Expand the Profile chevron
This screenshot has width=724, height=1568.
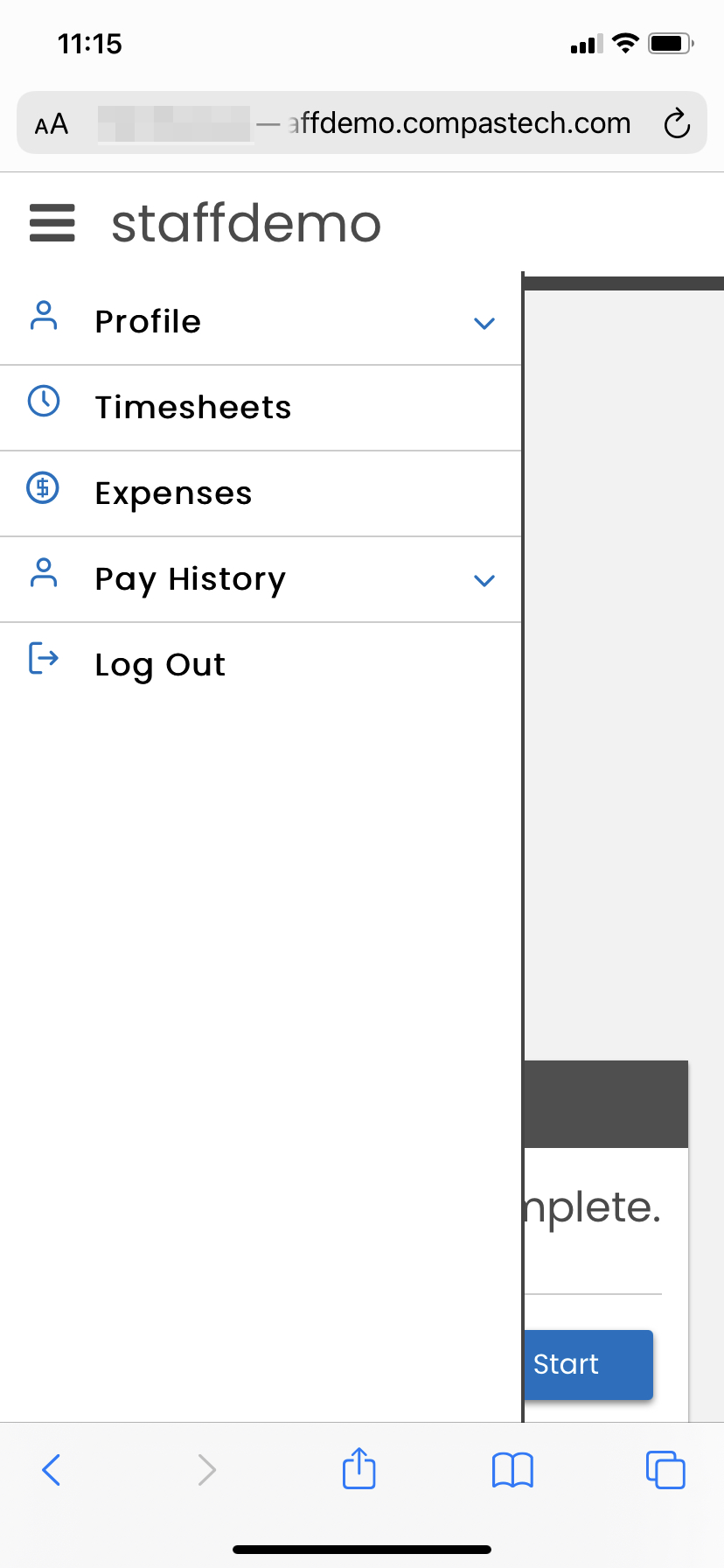click(x=484, y=323)
